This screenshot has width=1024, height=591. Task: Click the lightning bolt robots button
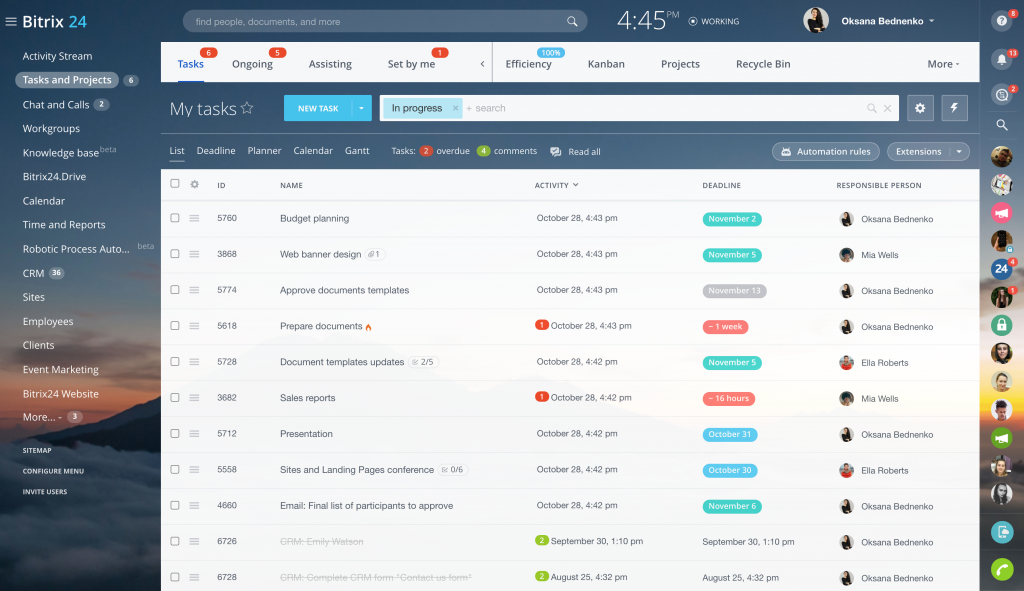pyautogui.click(x=954, y=108)
